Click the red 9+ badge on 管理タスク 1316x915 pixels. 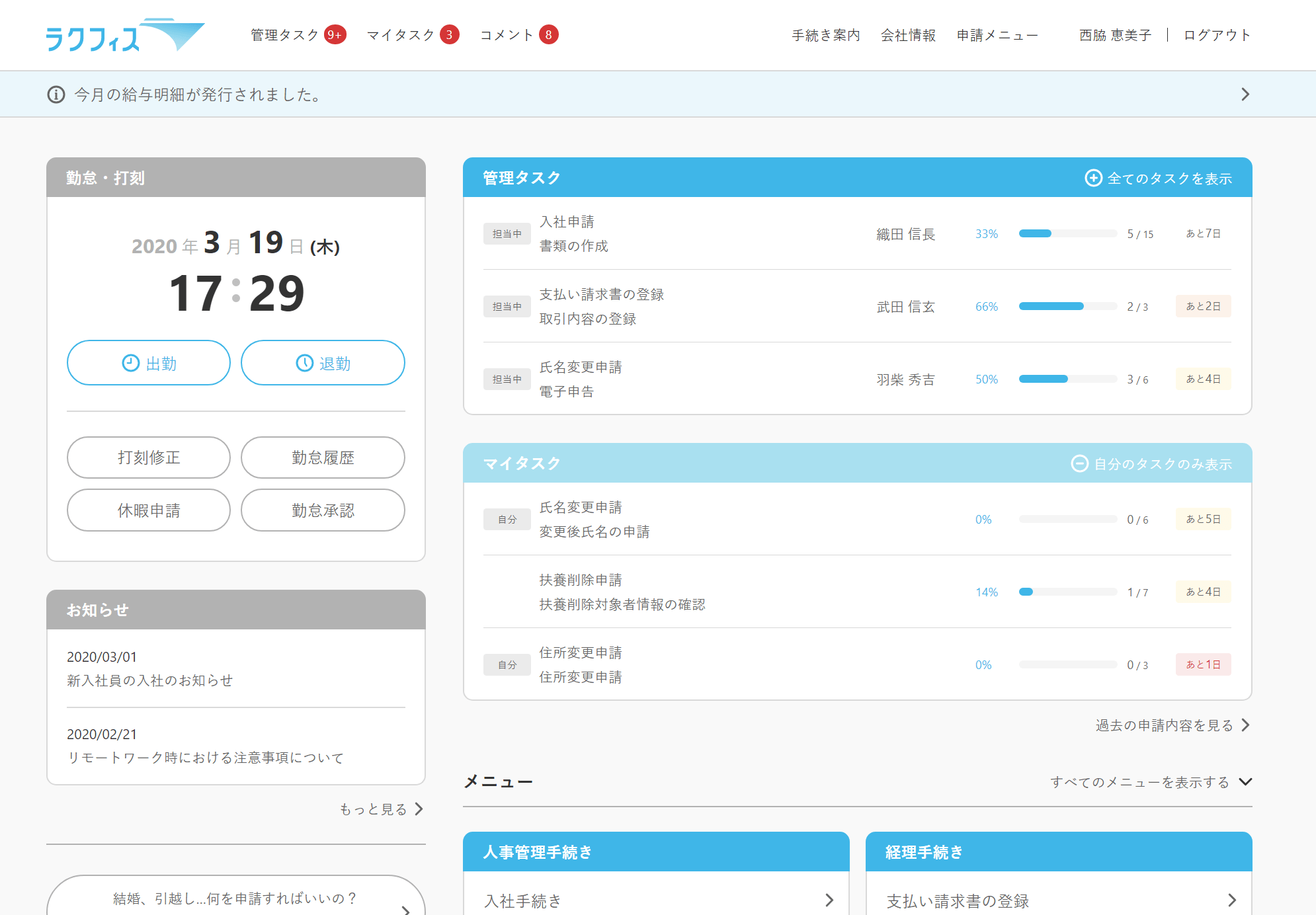tap(335, 34)
